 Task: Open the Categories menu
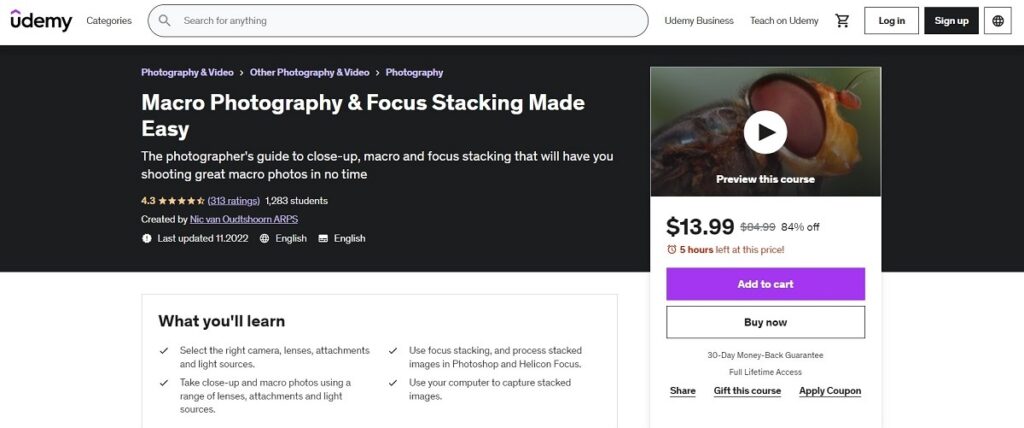click(x=109, y=21)
